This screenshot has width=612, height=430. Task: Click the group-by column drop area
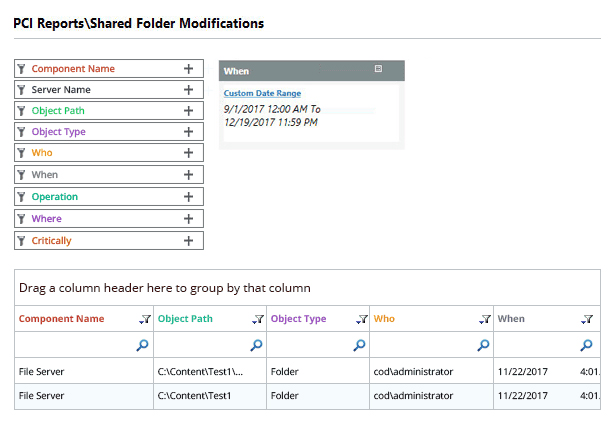coord(307,288)
